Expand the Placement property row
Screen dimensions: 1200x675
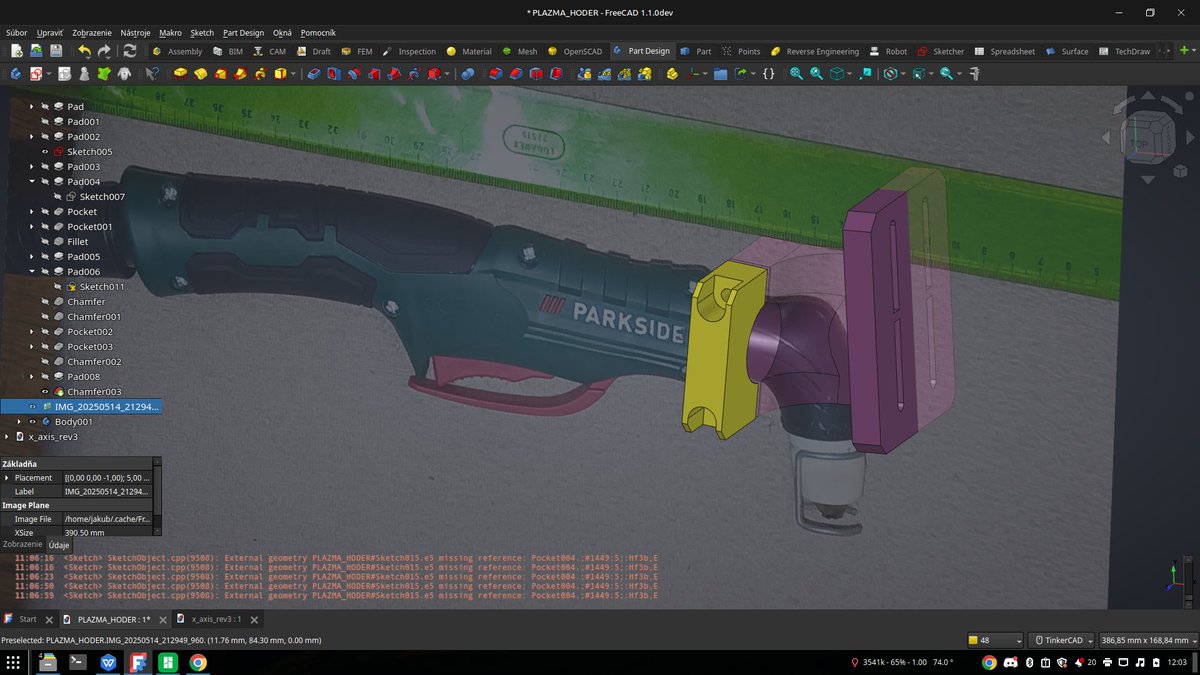coord(7,478)
